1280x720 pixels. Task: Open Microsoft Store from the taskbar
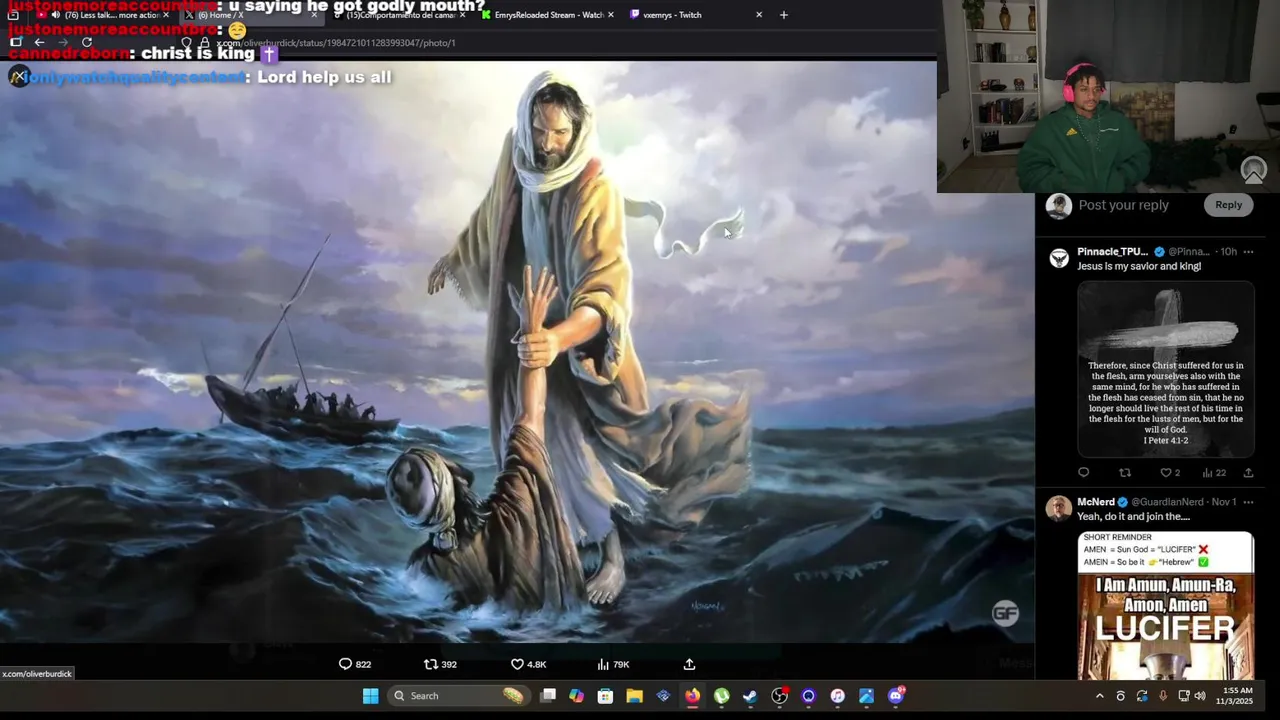pos(605,696)
